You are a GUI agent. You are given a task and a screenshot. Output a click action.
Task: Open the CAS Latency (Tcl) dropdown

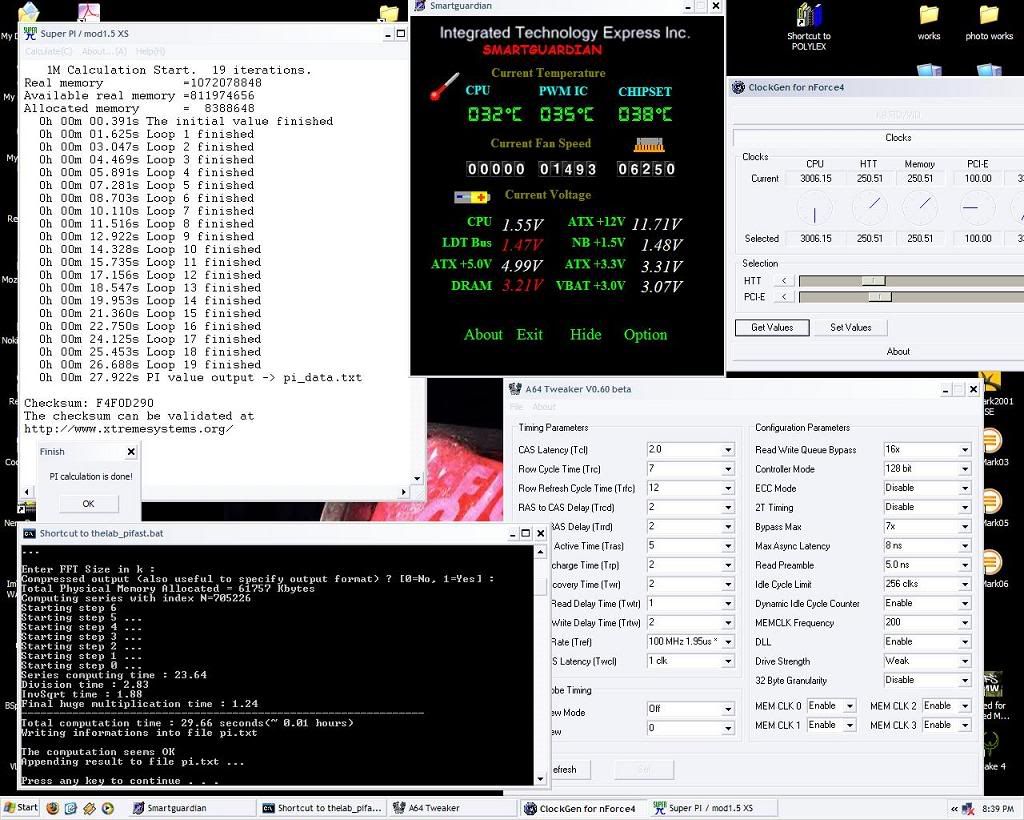click(728, 450)
